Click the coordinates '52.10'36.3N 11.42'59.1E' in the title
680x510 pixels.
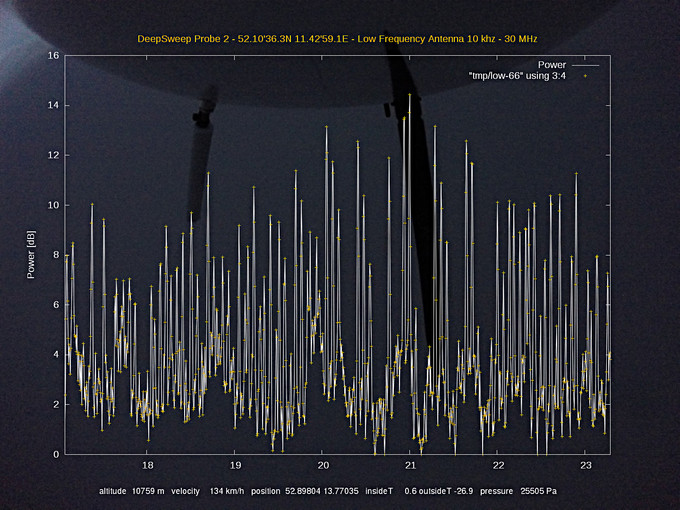coord(293,39)
